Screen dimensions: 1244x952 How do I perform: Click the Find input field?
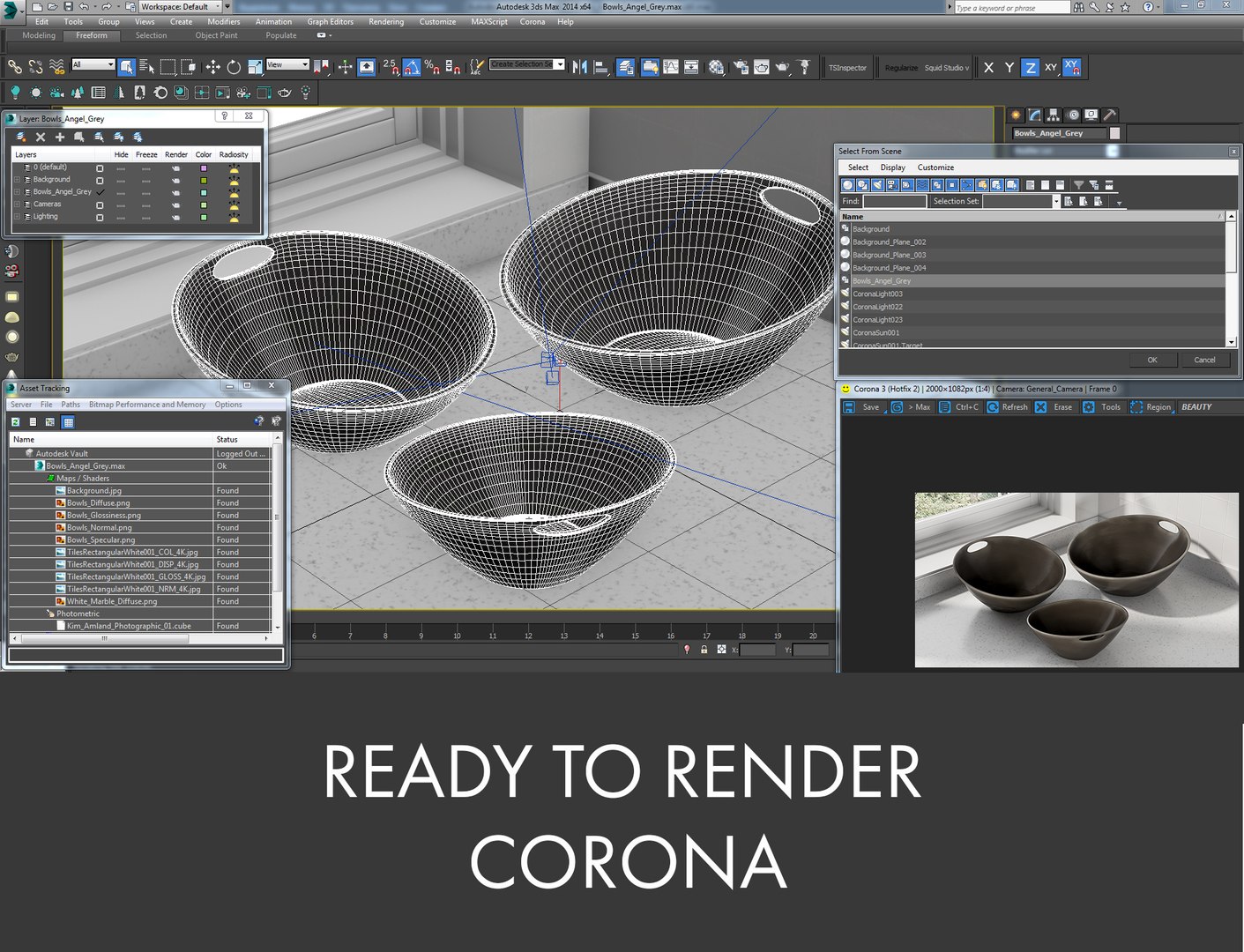(x=894, y=202)
